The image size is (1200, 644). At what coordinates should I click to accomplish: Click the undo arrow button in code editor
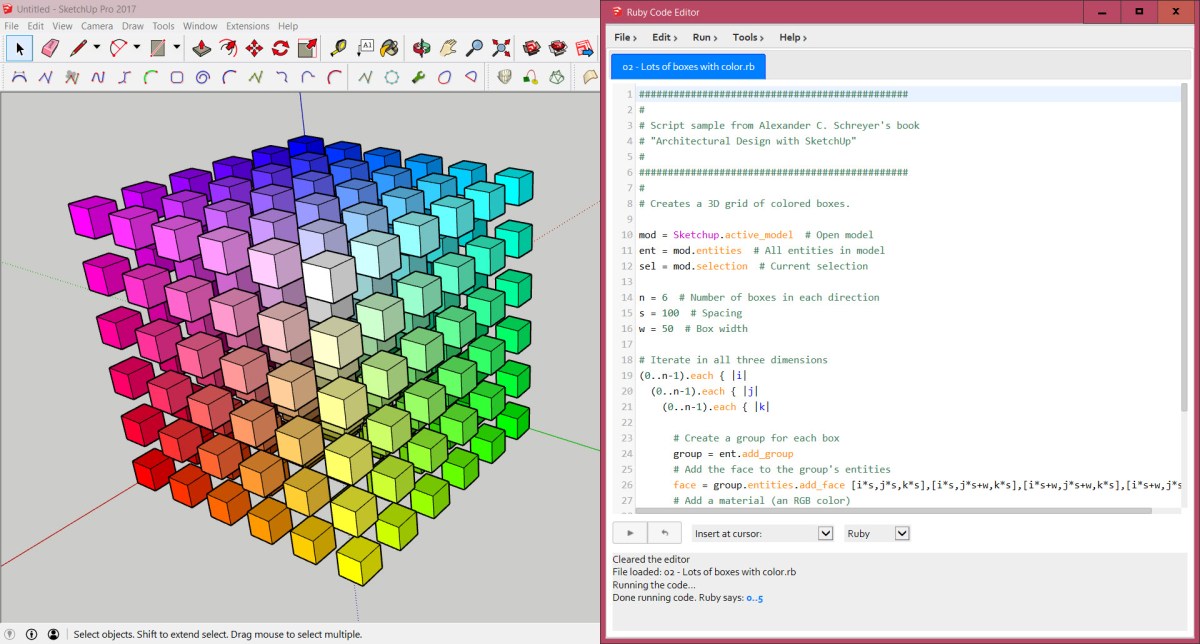665,533
